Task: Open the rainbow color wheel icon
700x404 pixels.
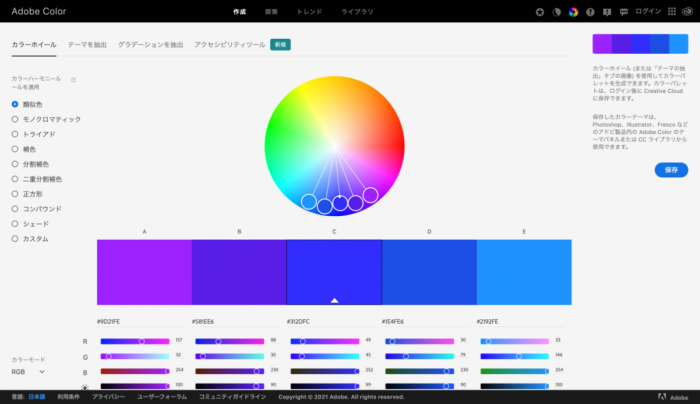Action: pyautogui.click(x=573, y=12)
